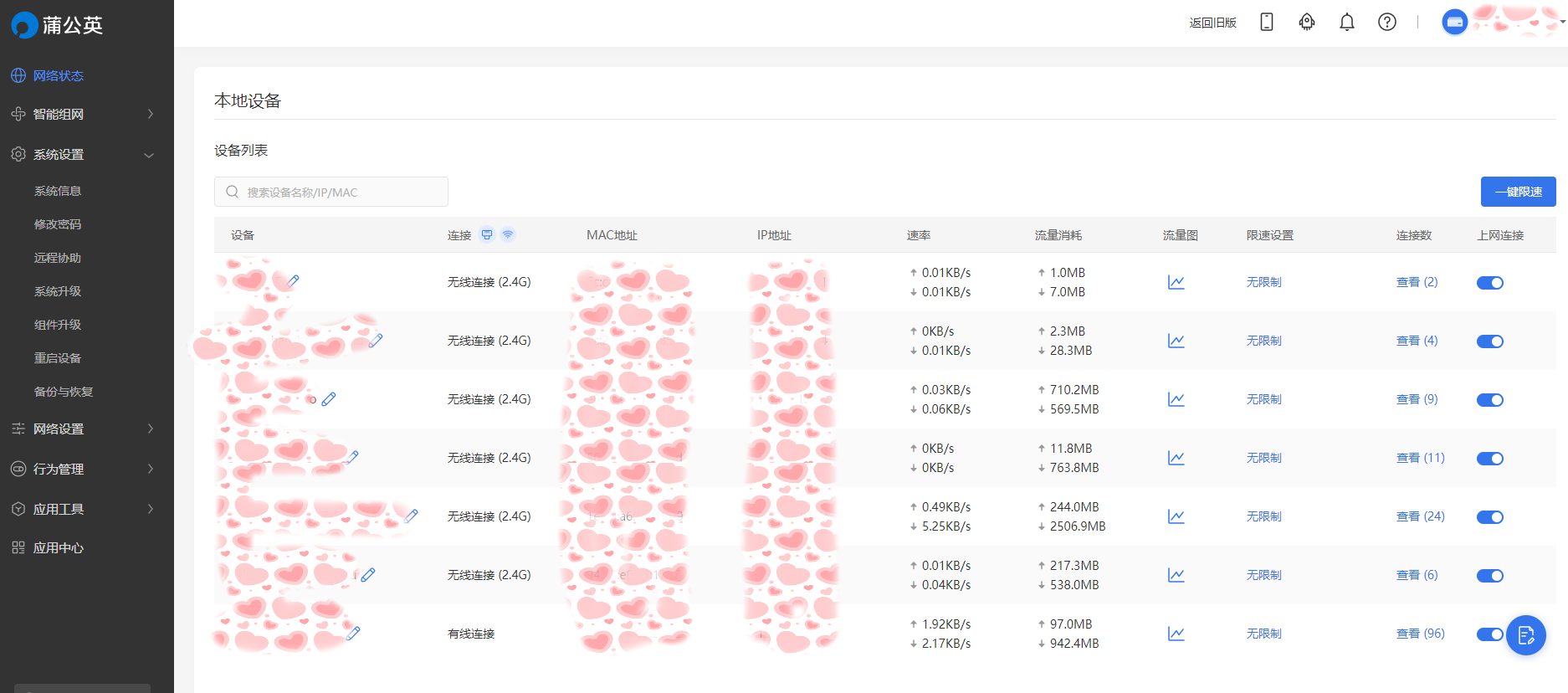Screen dimensions: 1568x693
Task: Toggle internet access for 查看 (11) device
Action: coord(1490,459)
